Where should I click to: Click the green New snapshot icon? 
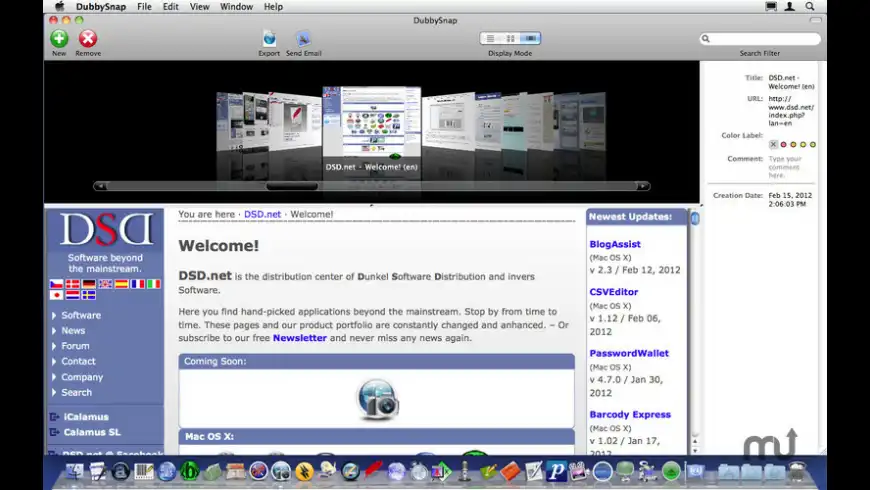pyautogui.click(x=59, y=38)
